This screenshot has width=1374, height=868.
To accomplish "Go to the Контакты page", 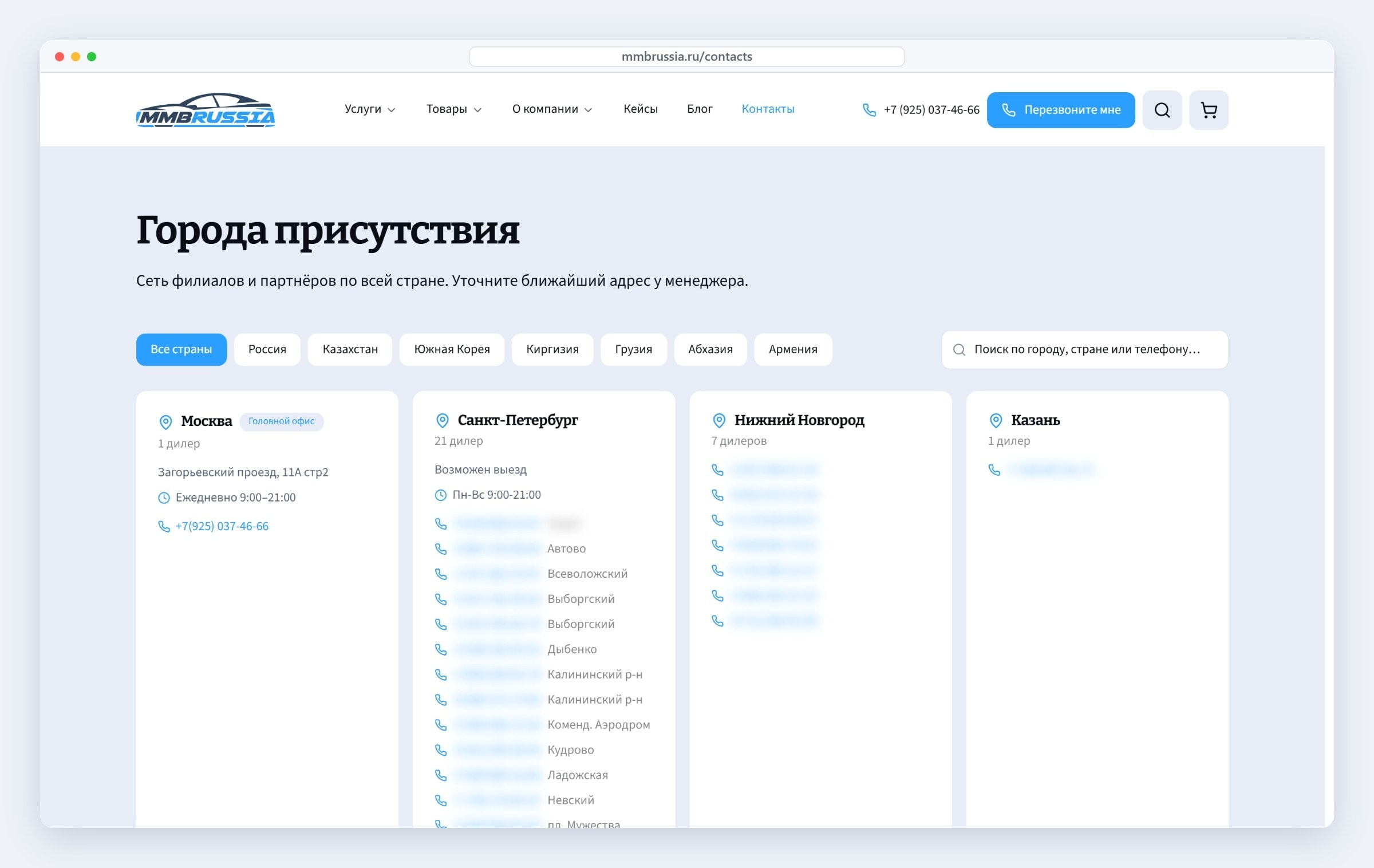I will click(768, 109).
